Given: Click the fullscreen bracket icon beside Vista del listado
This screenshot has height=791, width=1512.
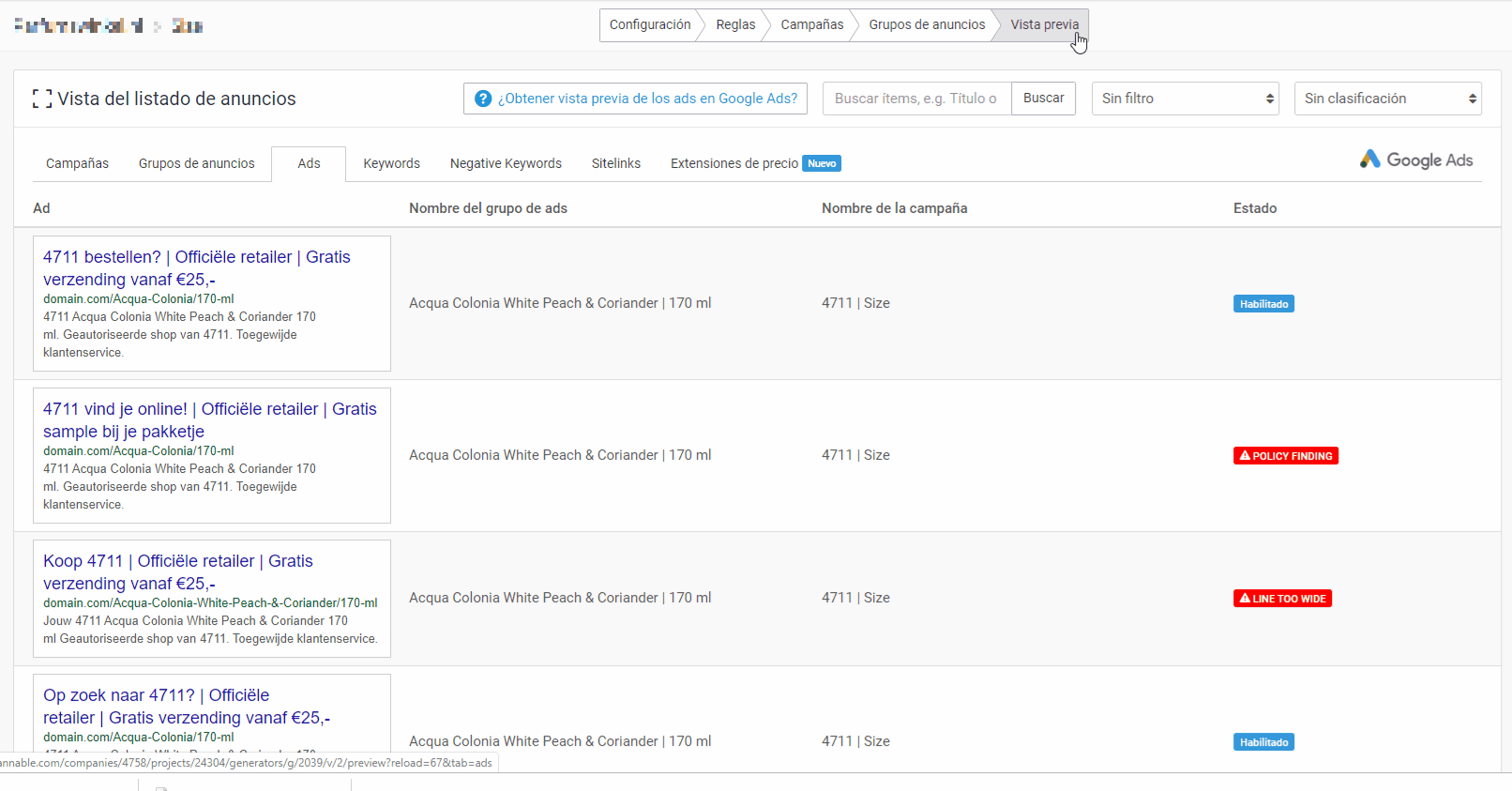Looking at the screenshot, I should click(x=41, y=99).
